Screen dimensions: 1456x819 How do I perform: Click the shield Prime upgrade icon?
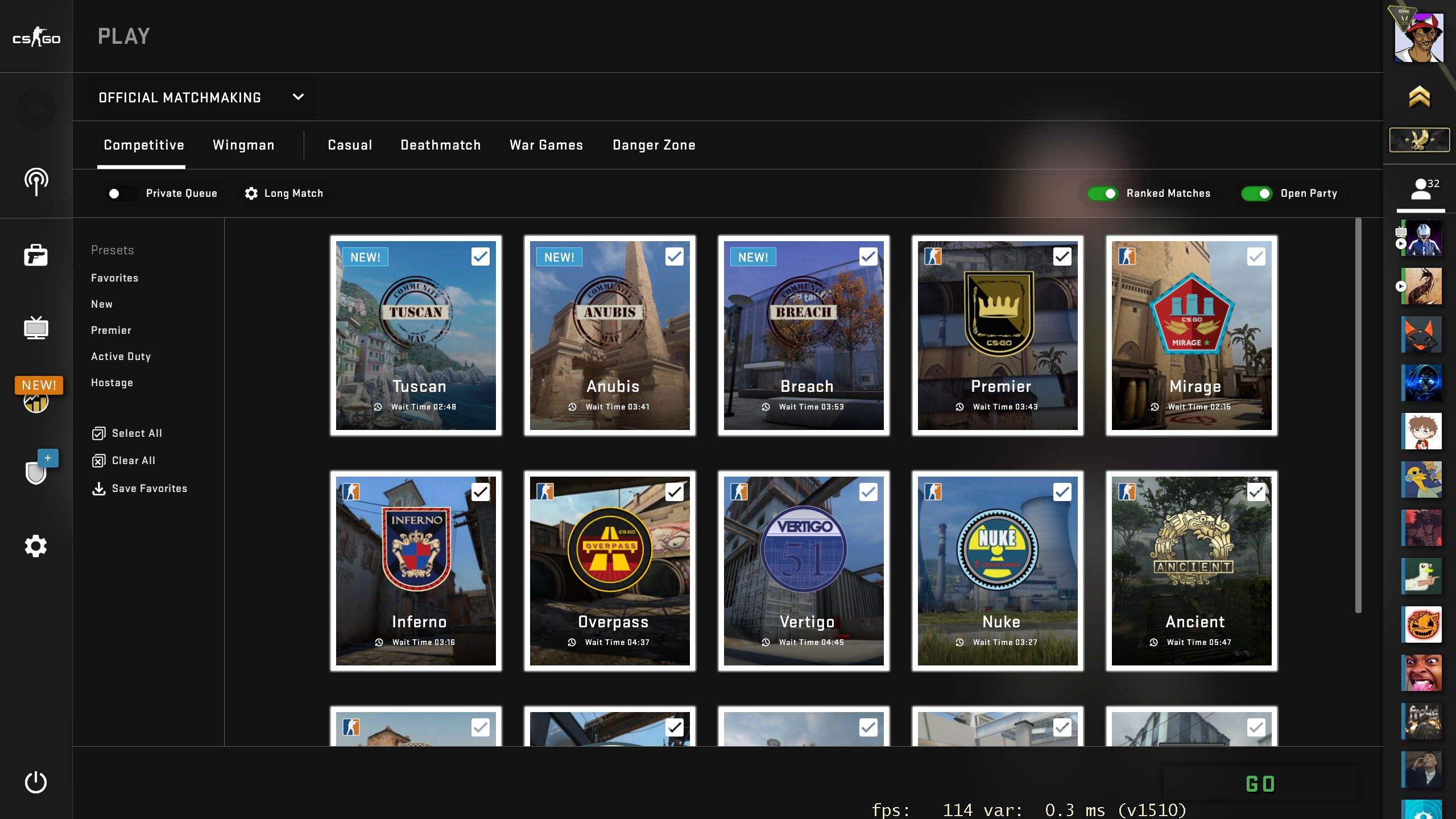36,472
